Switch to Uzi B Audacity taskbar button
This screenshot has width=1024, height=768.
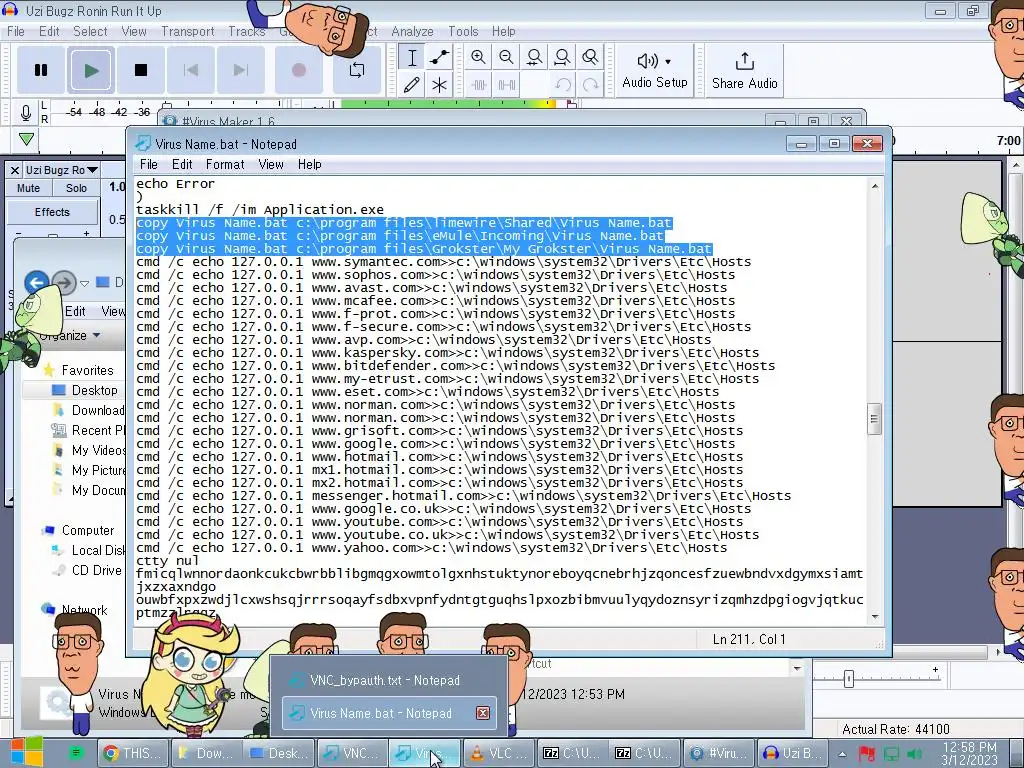click(x=792, y=754)
